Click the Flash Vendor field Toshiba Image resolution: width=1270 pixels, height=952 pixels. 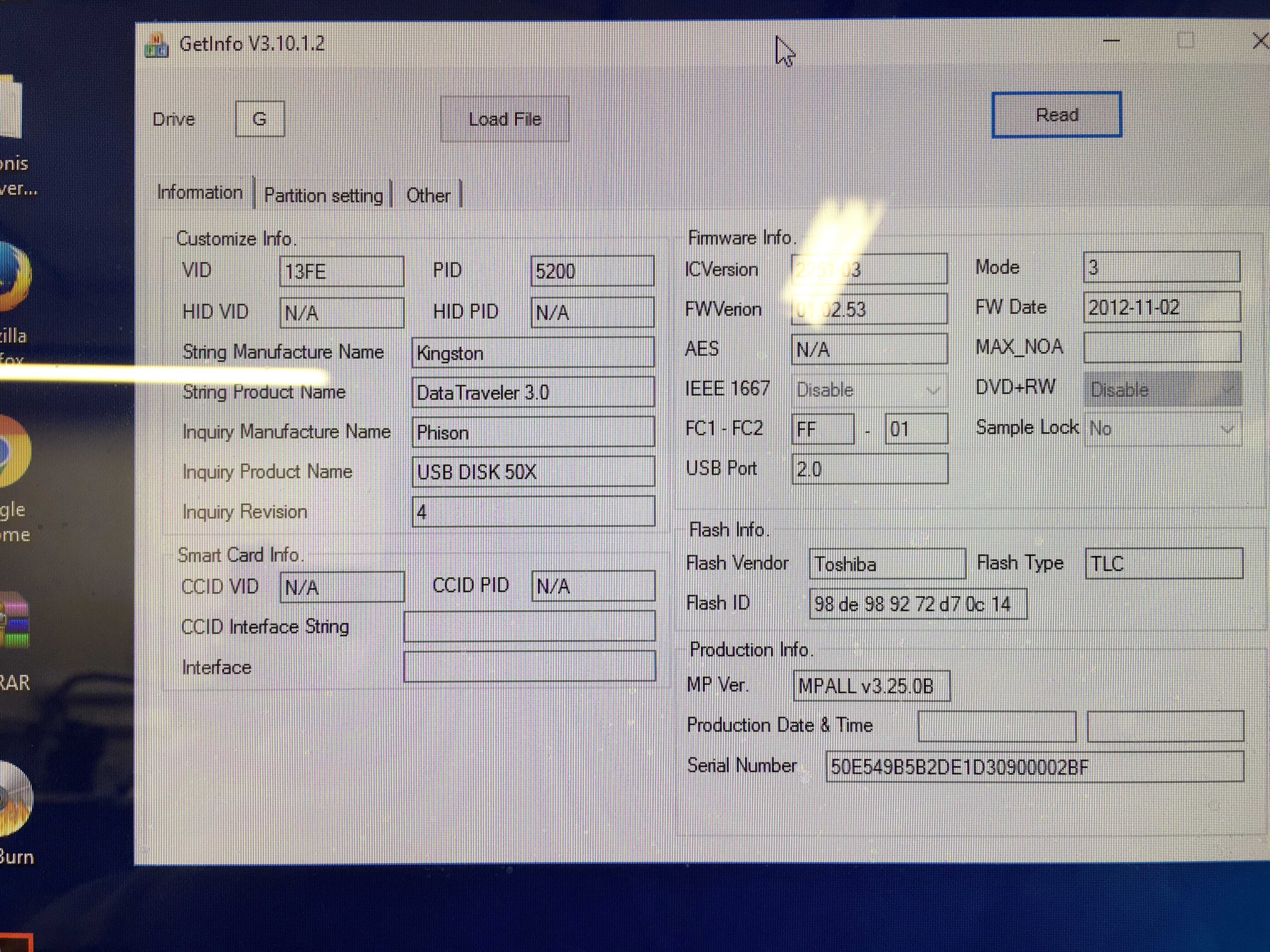pos(887,564)
